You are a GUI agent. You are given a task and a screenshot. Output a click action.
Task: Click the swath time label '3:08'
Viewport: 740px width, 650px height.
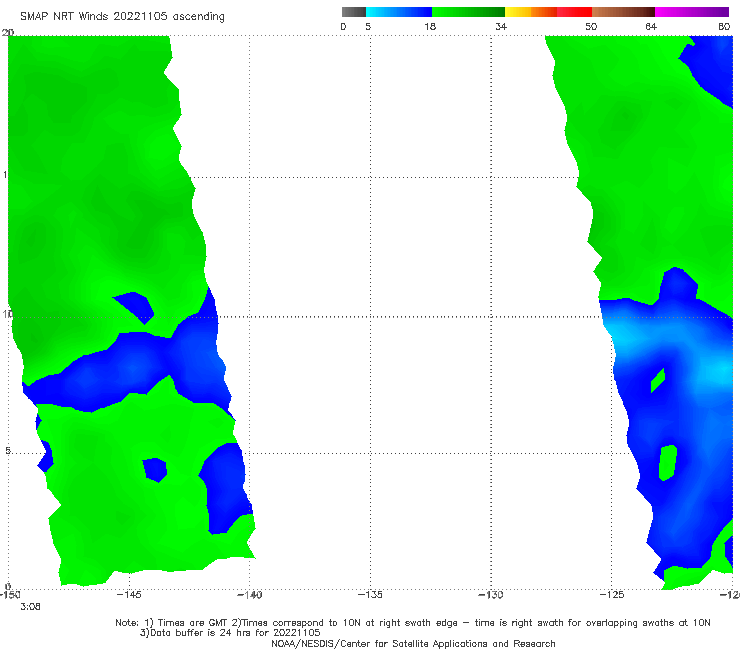[x=30, y=607]
